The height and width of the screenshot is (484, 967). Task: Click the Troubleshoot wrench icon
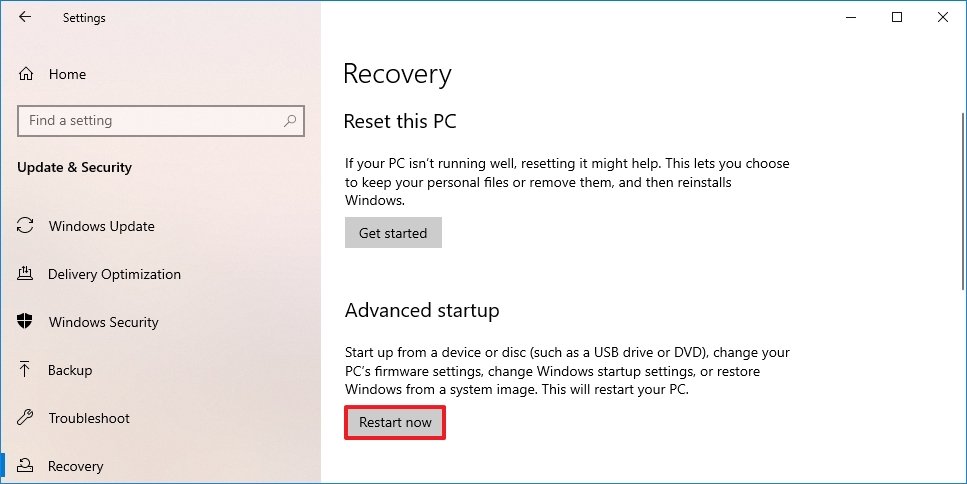(25, 417)
